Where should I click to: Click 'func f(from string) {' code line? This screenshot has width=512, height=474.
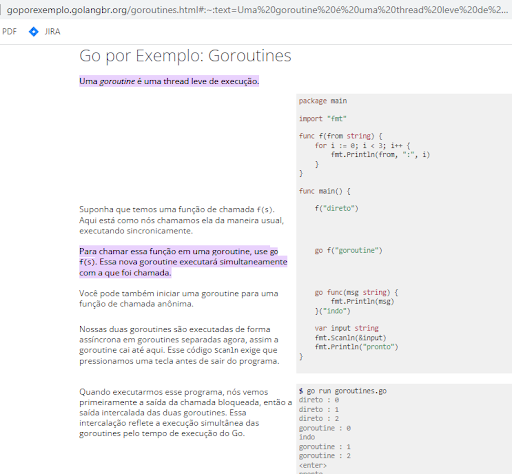click(x=340, y=136)
